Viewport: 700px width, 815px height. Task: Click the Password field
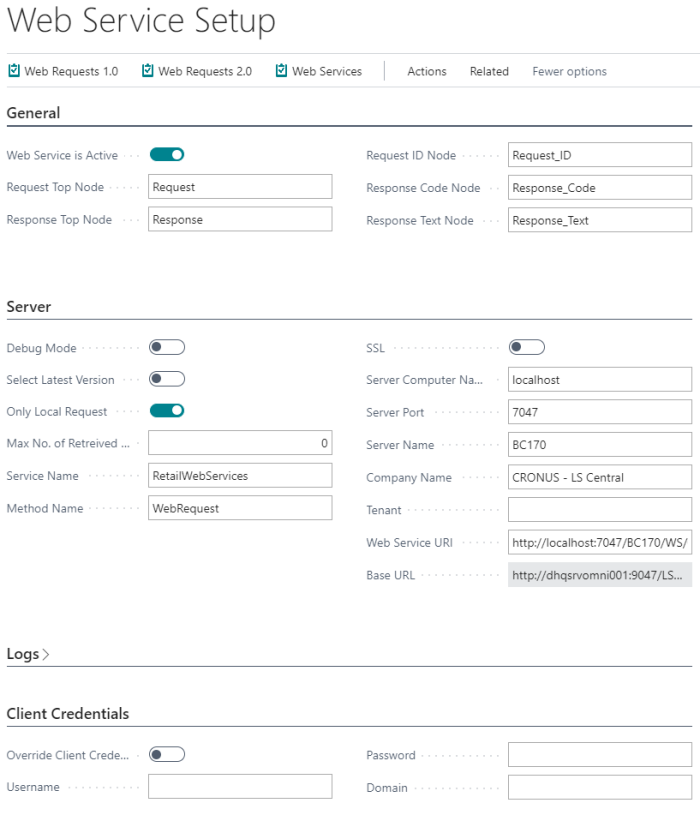coord(598,754)
